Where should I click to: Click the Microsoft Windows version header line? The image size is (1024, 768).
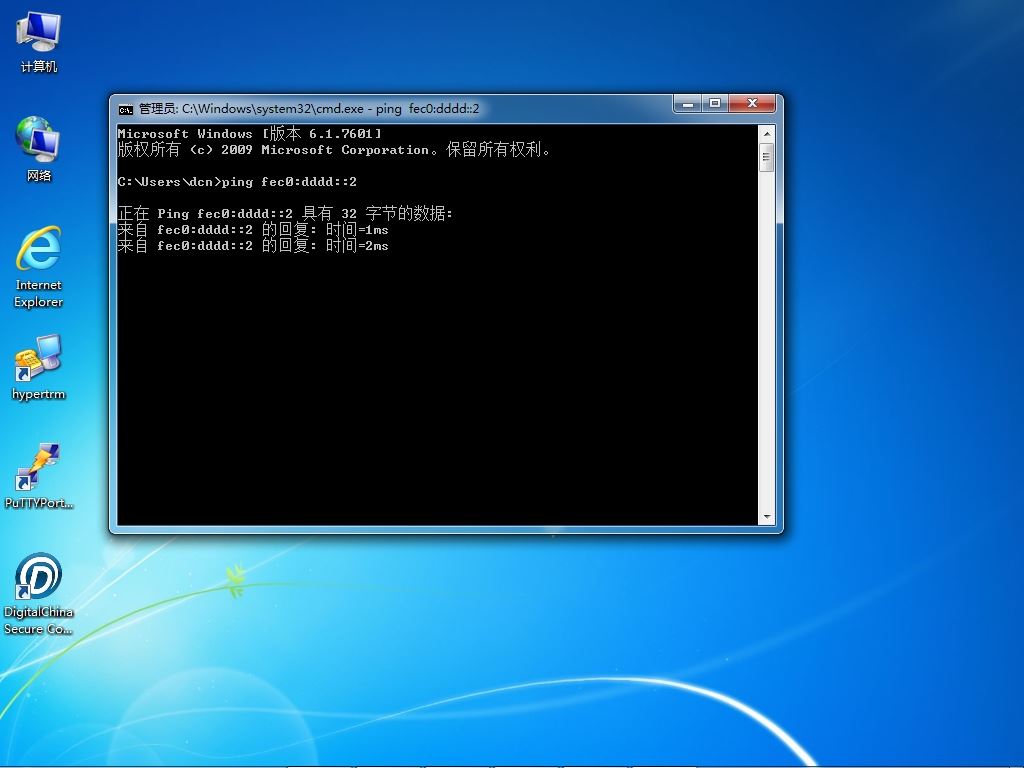pyautogui.click(x=249, y=133)
